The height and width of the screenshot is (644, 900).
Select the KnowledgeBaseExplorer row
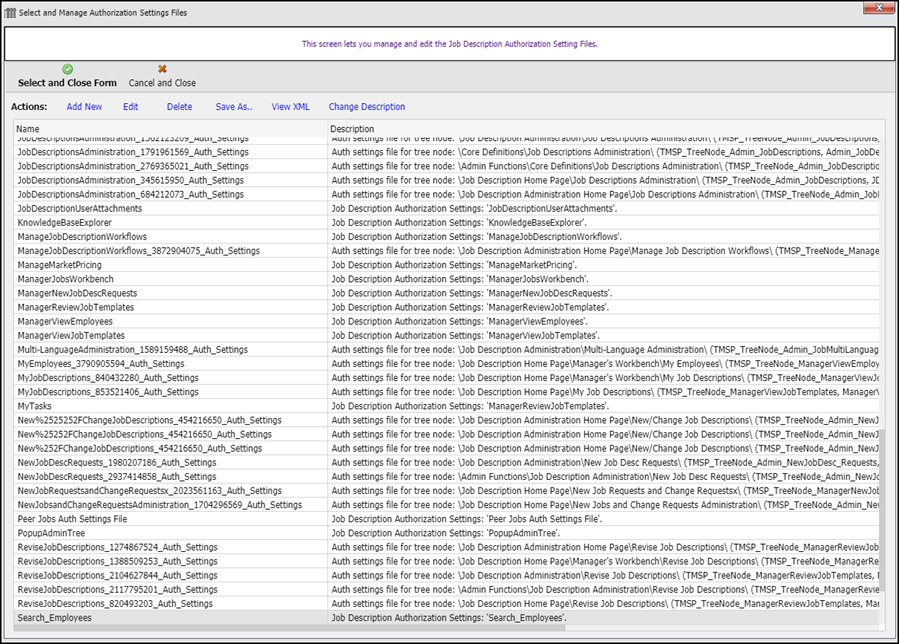point(447,223)
